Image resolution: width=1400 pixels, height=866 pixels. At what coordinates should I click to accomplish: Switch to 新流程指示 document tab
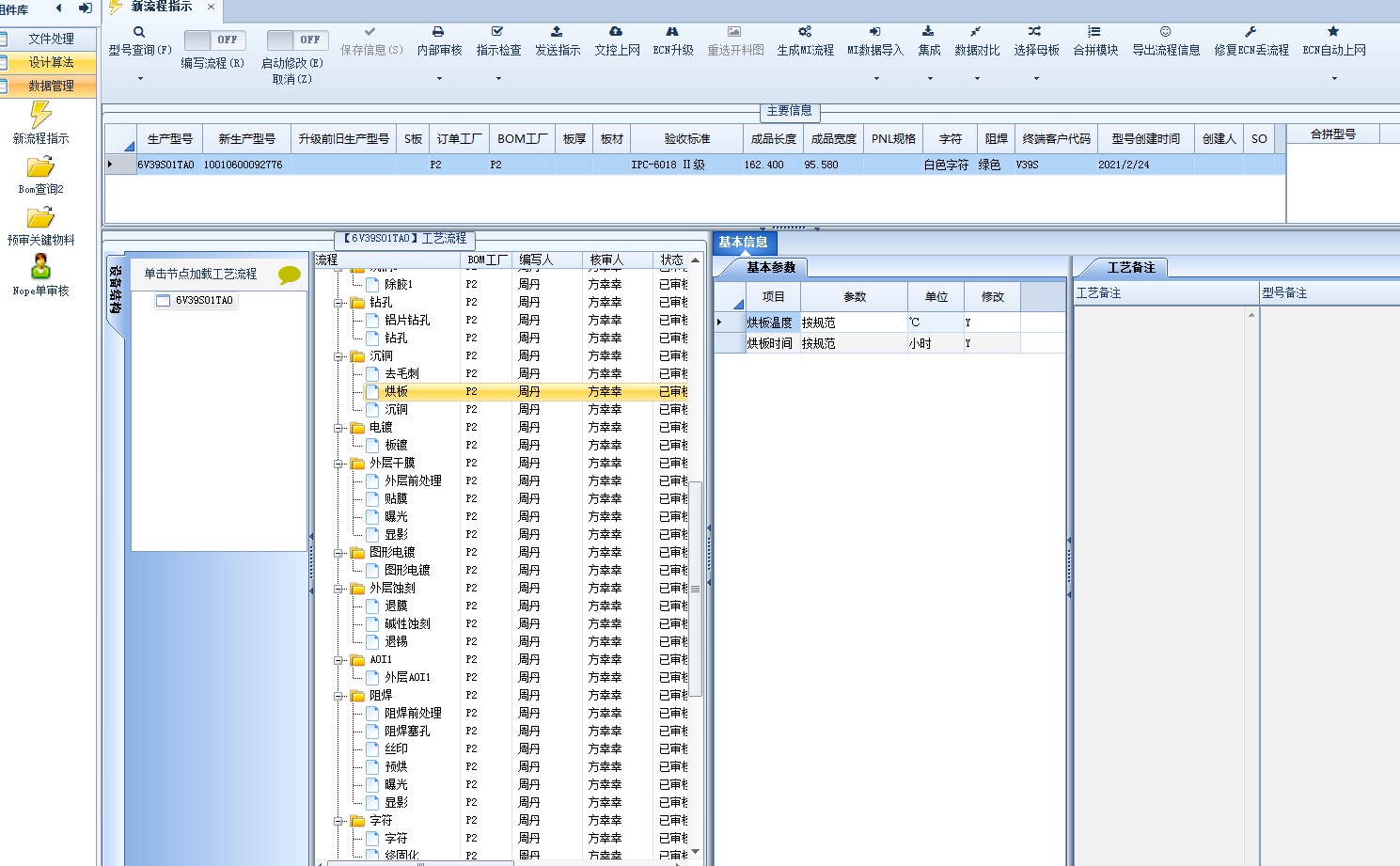pos(162,7)
